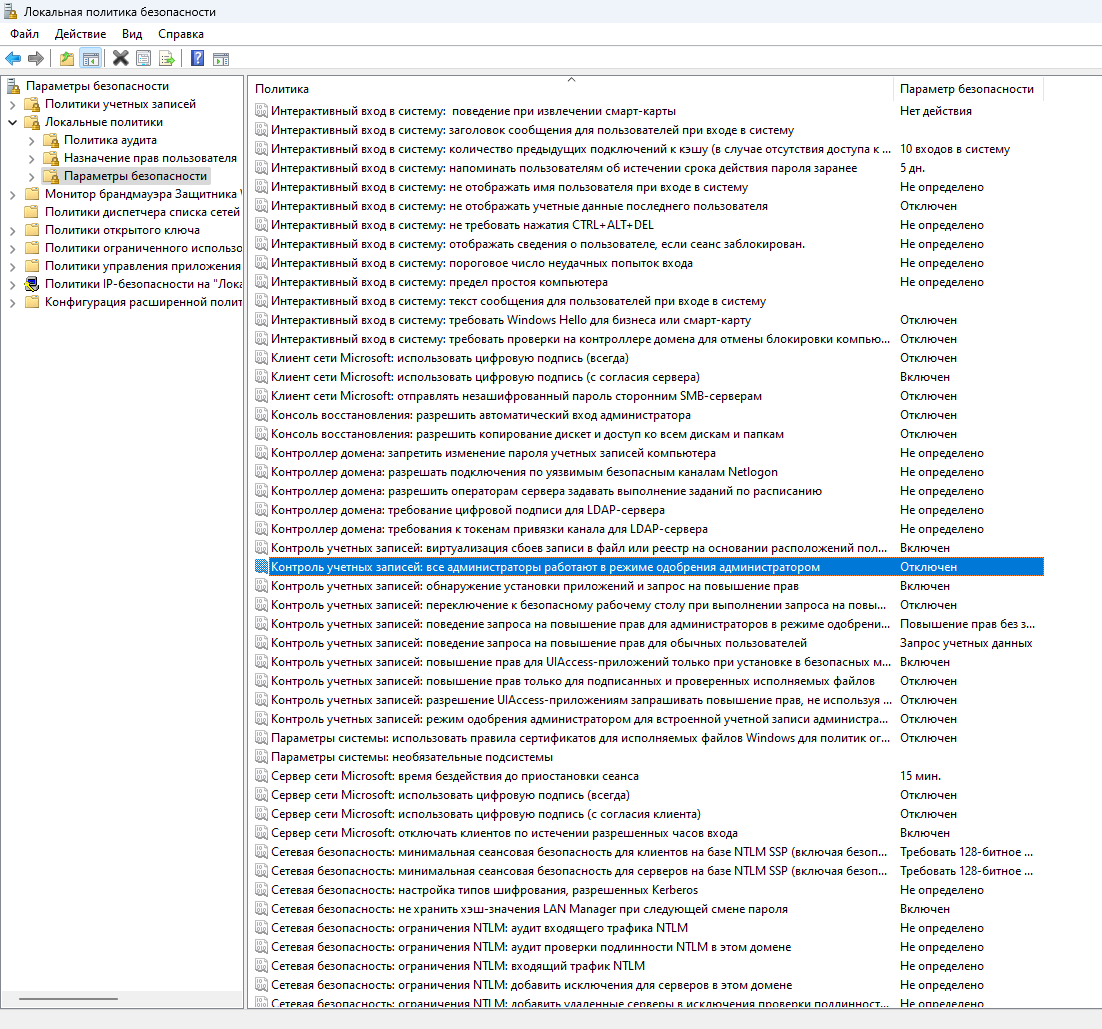Viewport: 1102px width, 1029px height.
Task: Open the Действие menu
Action: 80,34
